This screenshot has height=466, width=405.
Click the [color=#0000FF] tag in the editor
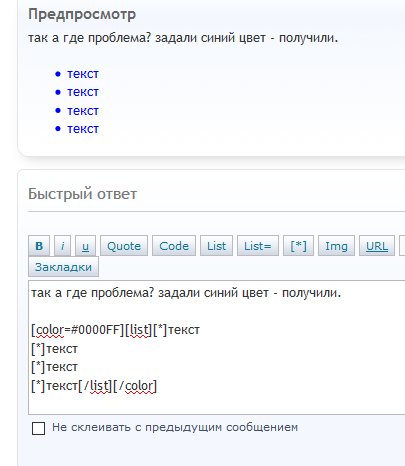(78, 330)
